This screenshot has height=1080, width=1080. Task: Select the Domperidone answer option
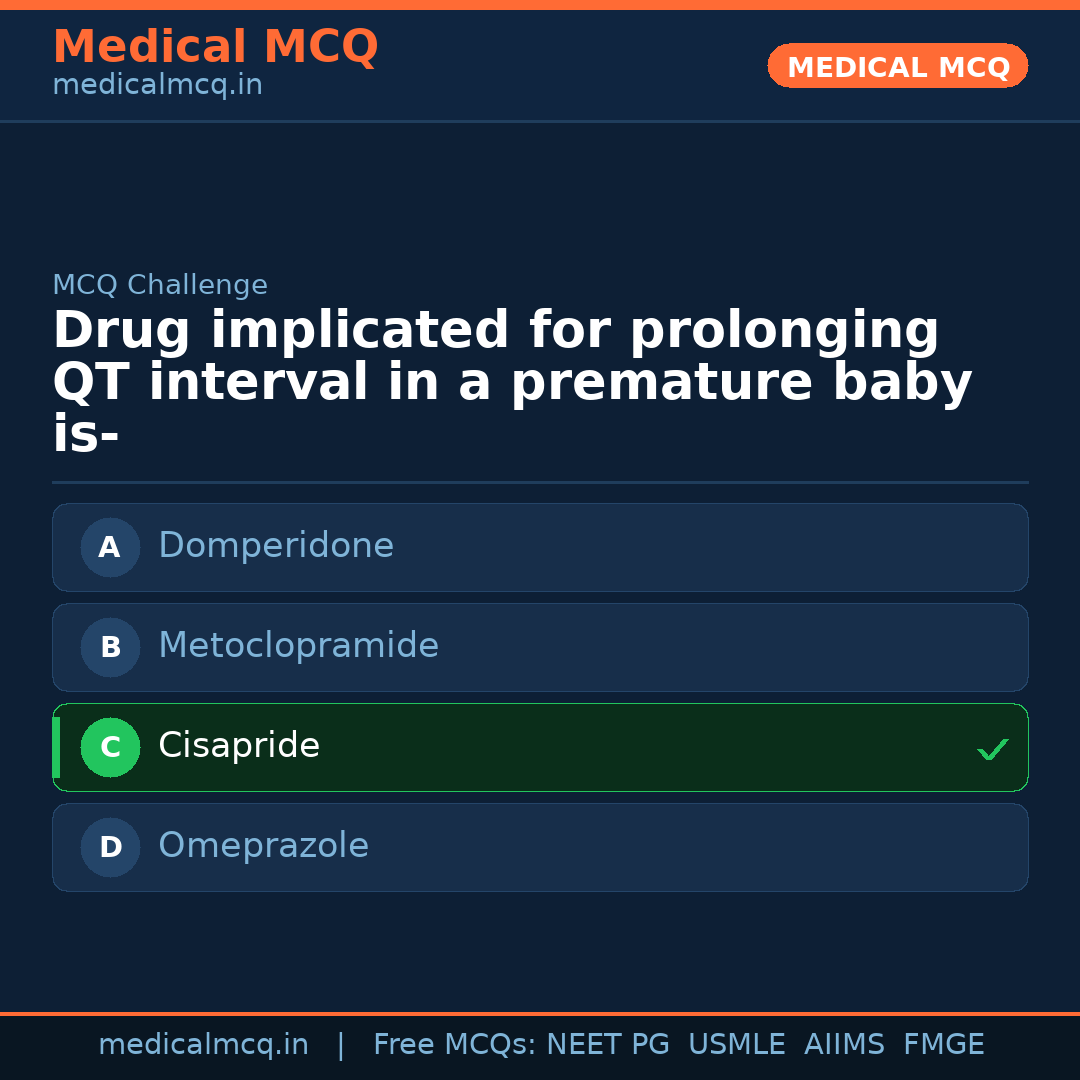point(540,547)
